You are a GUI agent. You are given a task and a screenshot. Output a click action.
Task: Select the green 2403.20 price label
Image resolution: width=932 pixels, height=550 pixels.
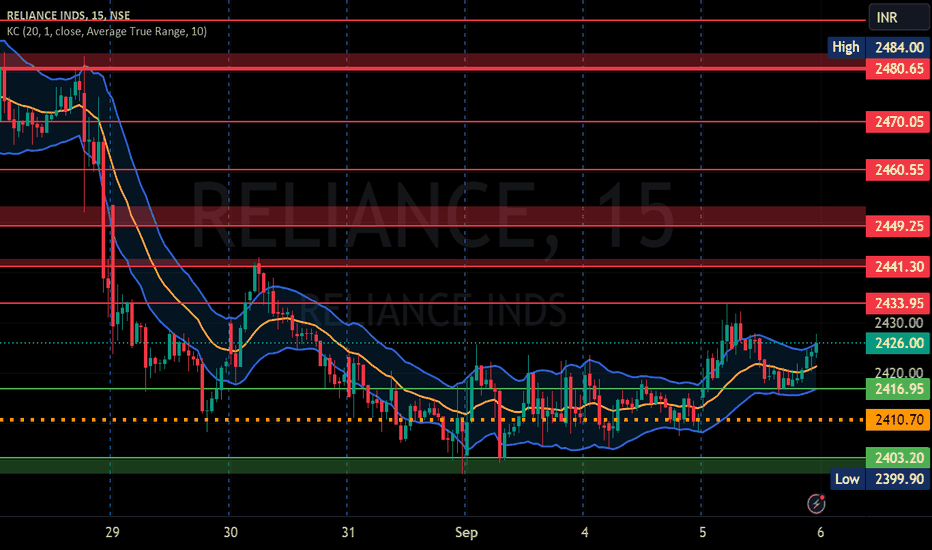[x=899, y=458]
